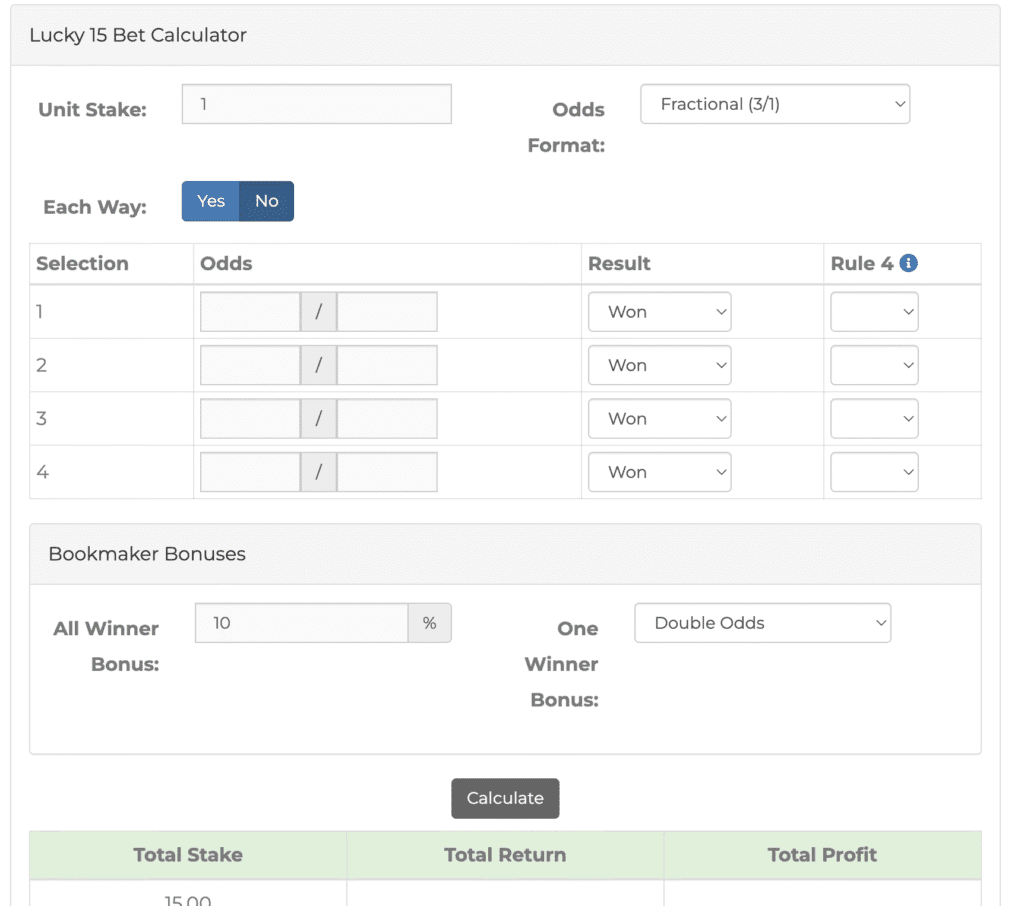
Task: Click the All Winner Bonus percentage field
Action: coord(301,623)
